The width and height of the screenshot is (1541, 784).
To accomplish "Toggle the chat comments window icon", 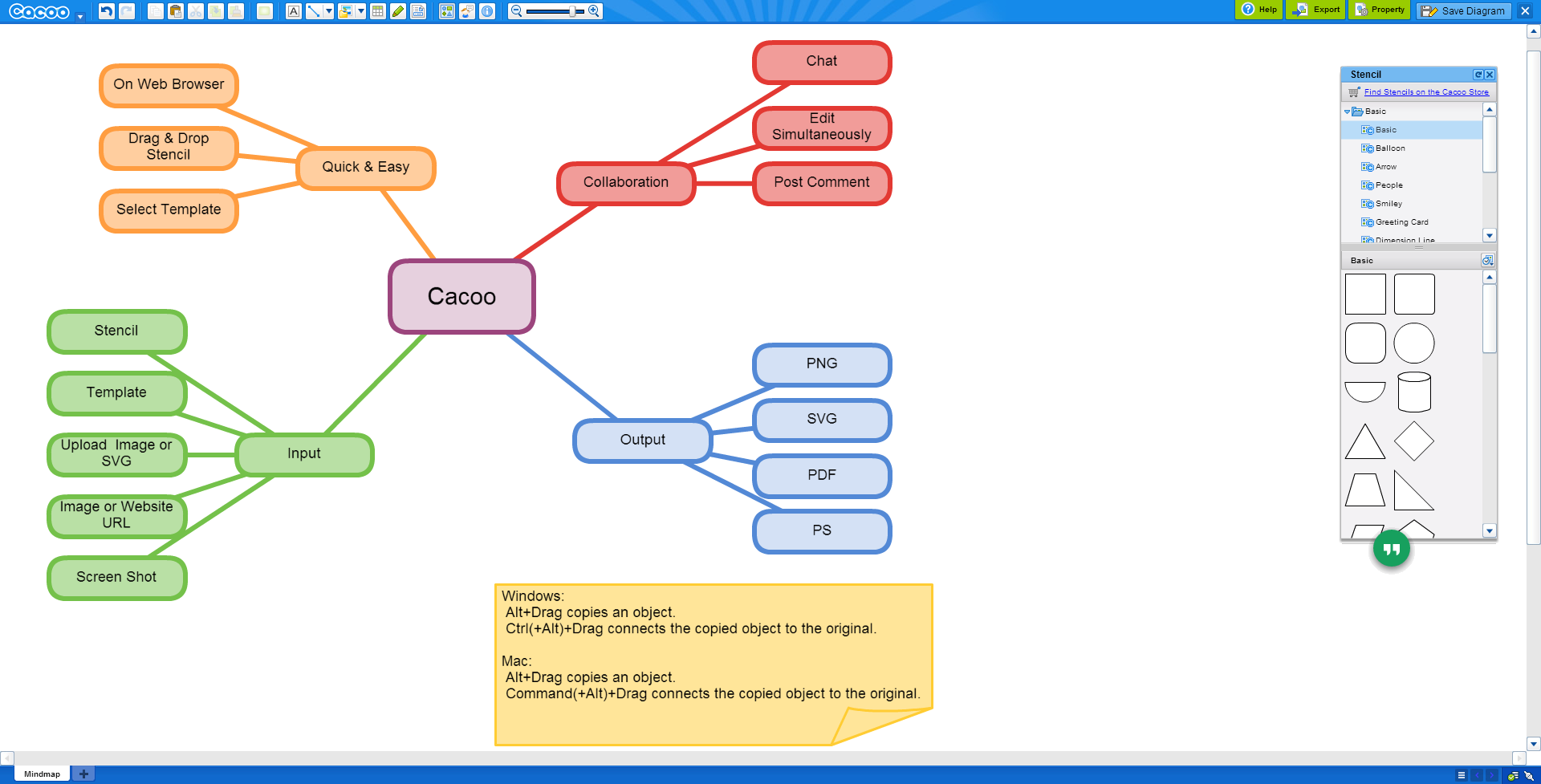I will click(467, 11).
